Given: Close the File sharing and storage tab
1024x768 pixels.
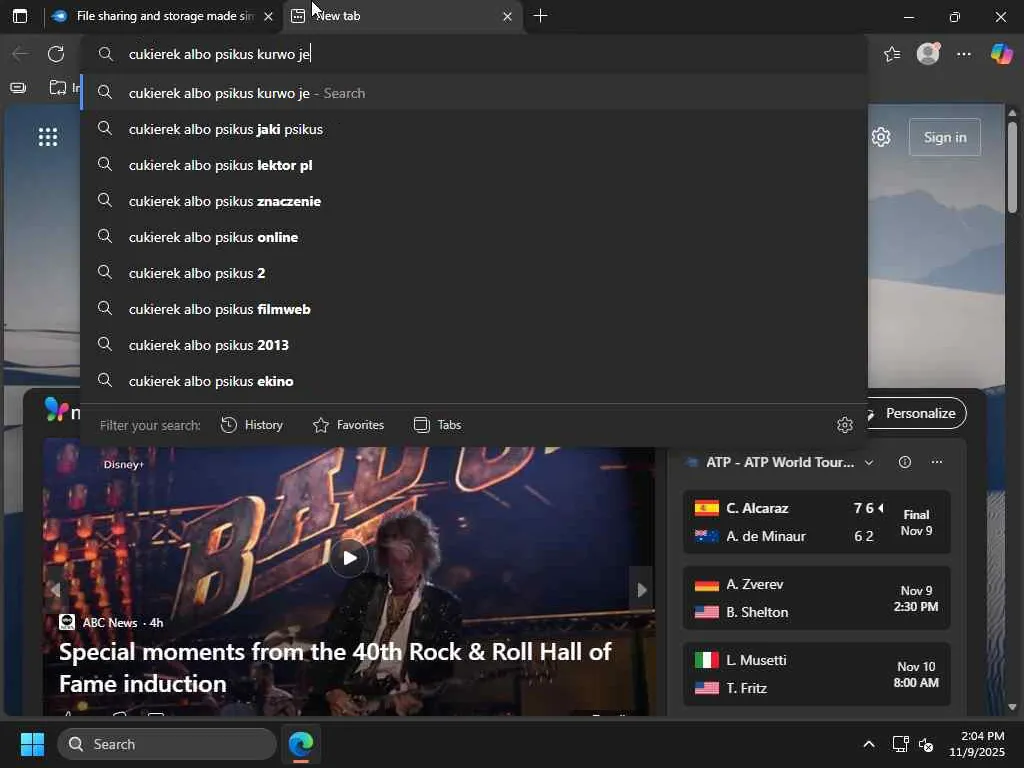Looking at the screenshot, I should tap(268, 16).
